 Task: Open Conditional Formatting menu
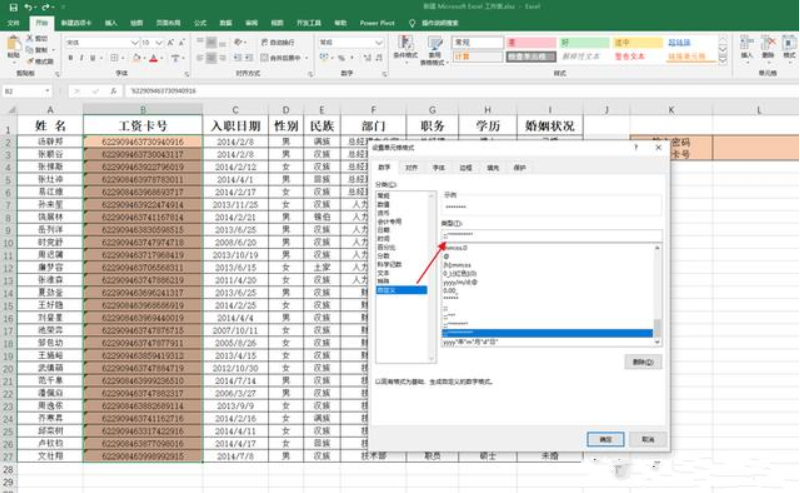pos(406,49)
